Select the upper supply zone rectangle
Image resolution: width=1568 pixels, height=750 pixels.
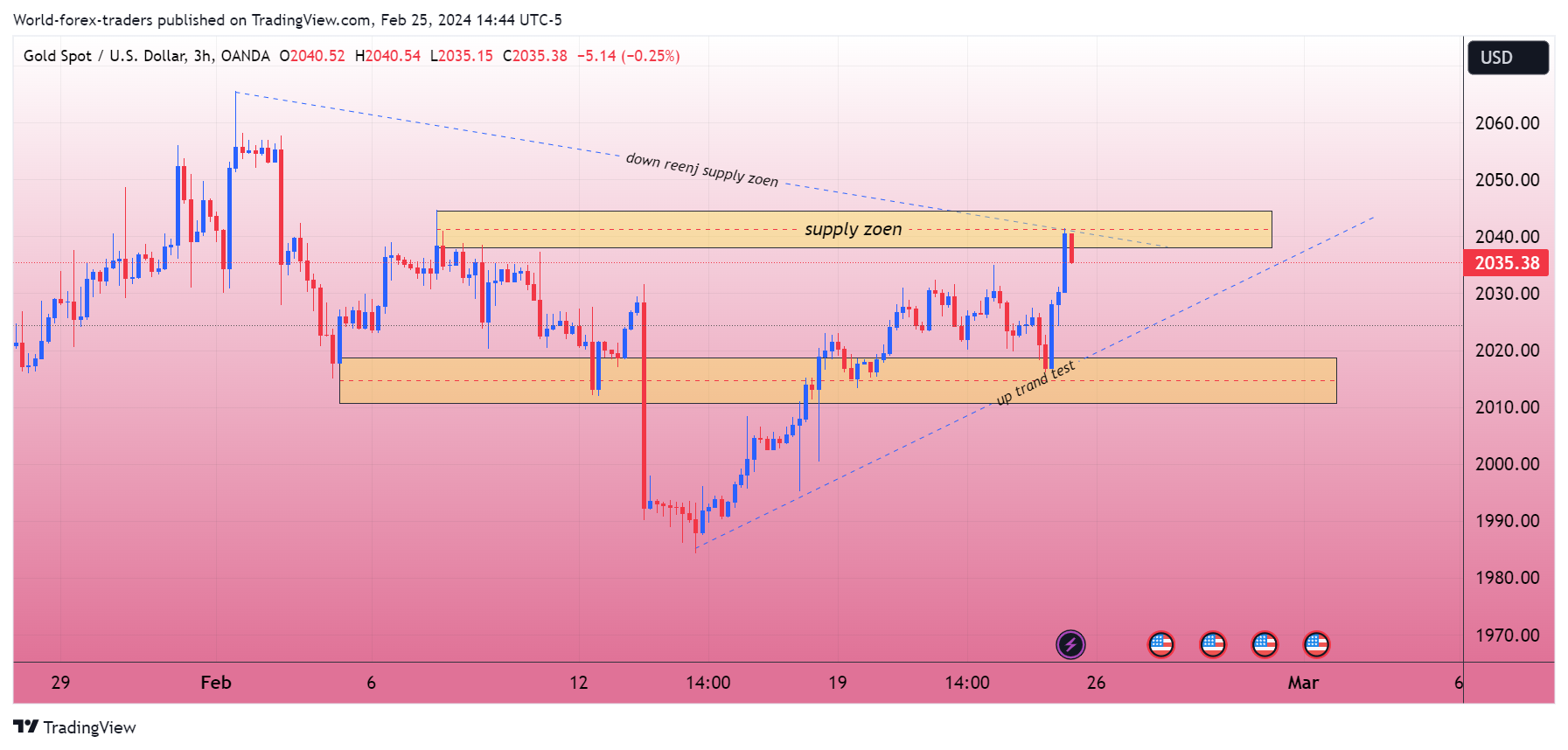854,229
